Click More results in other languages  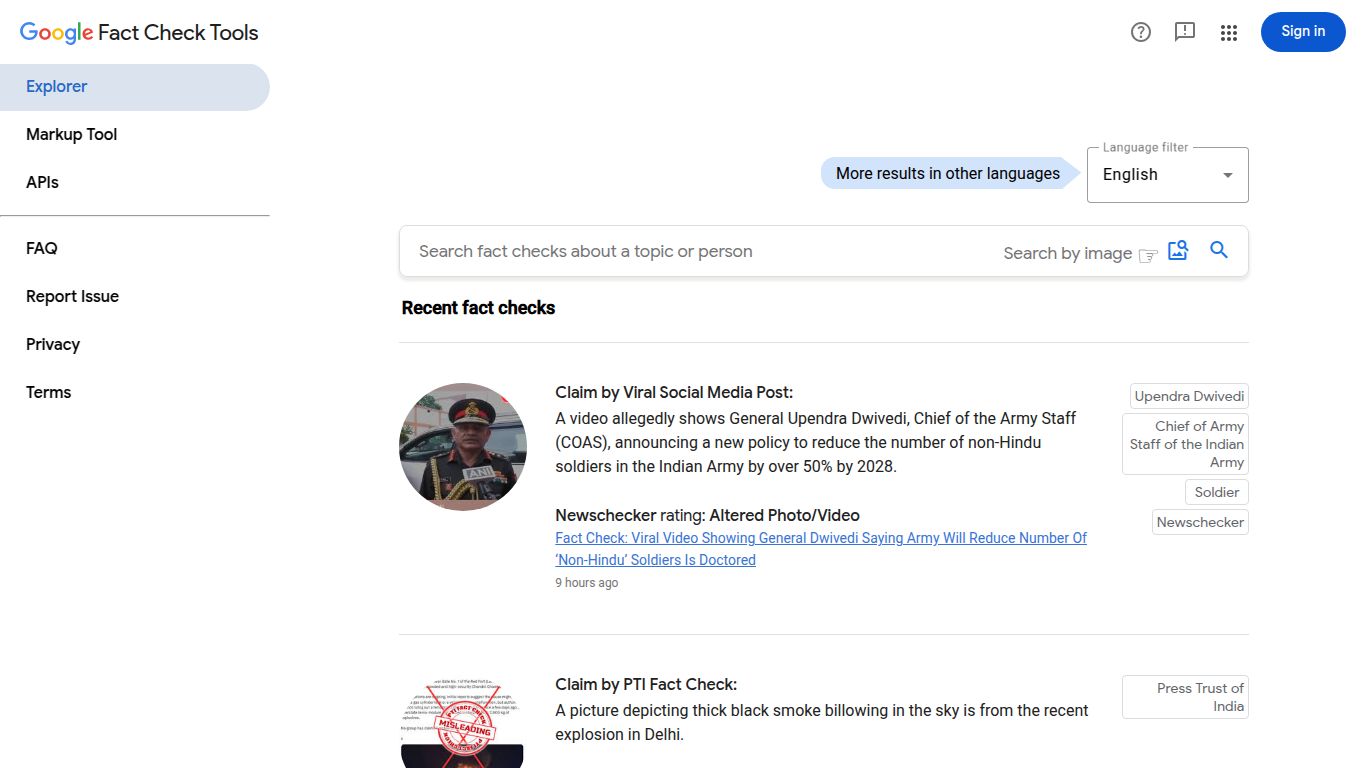tap(947, 174)
